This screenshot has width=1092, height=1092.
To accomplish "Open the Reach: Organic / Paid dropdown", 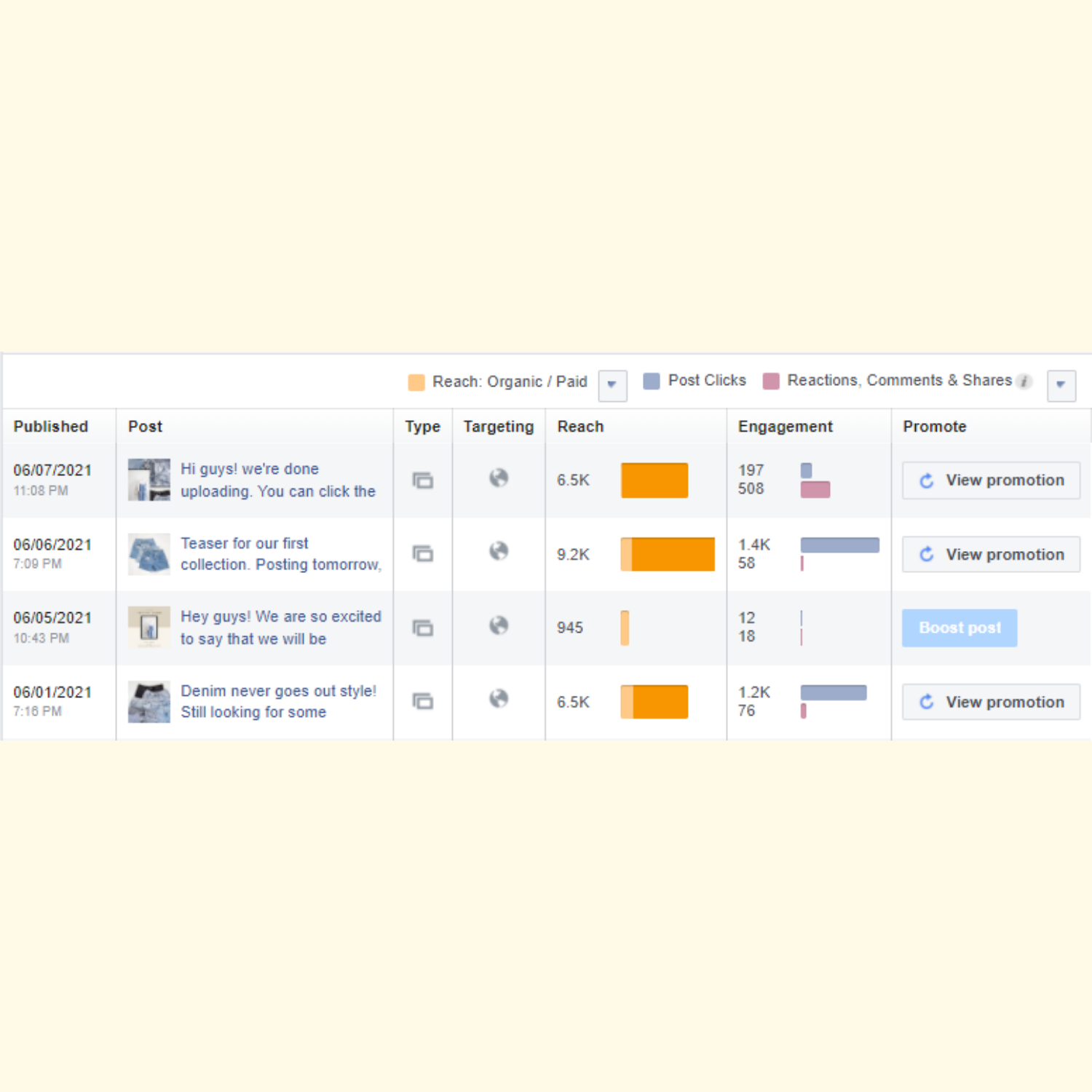I will click(612, 385).
